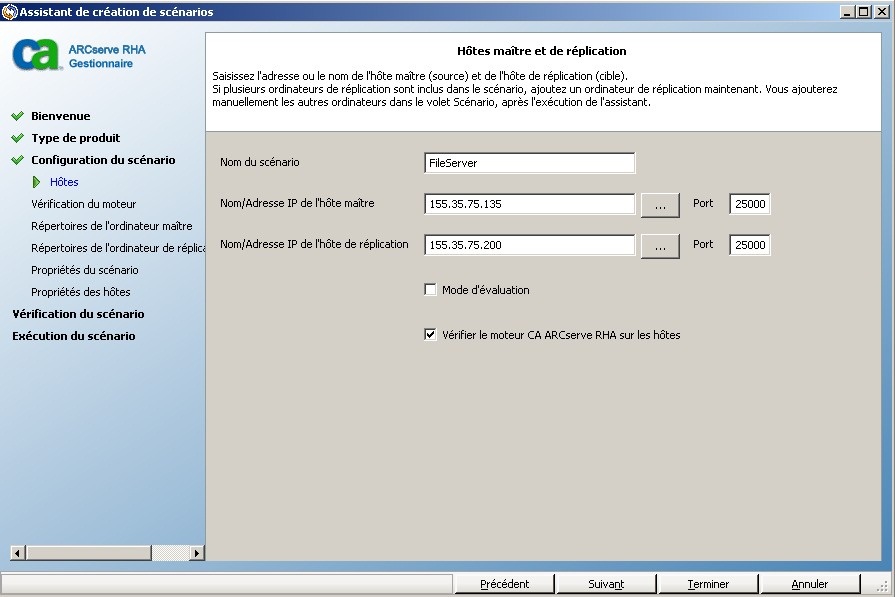Click the Suivant button
895x597 pixels.
coord(606,583)
